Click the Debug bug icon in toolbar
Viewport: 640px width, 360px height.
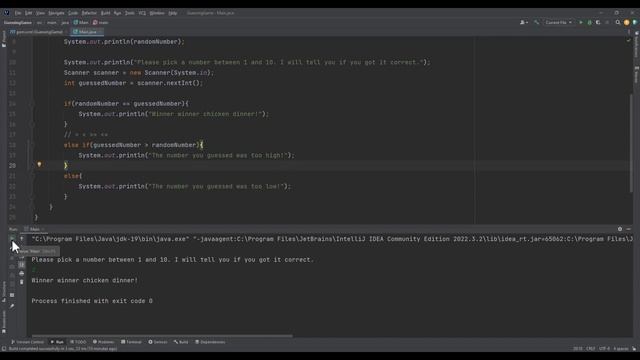click(x=589, y=22)
